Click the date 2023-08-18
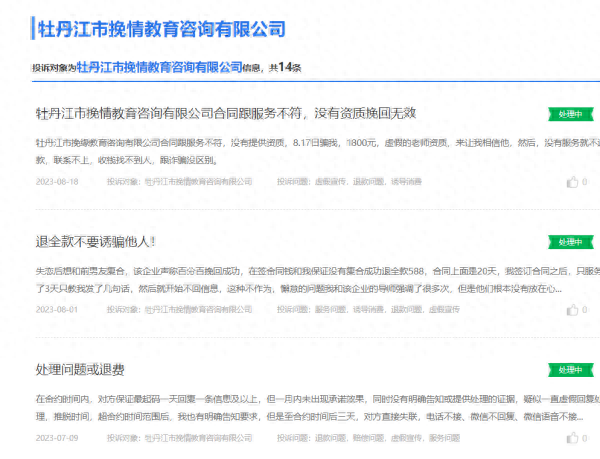 57,182
